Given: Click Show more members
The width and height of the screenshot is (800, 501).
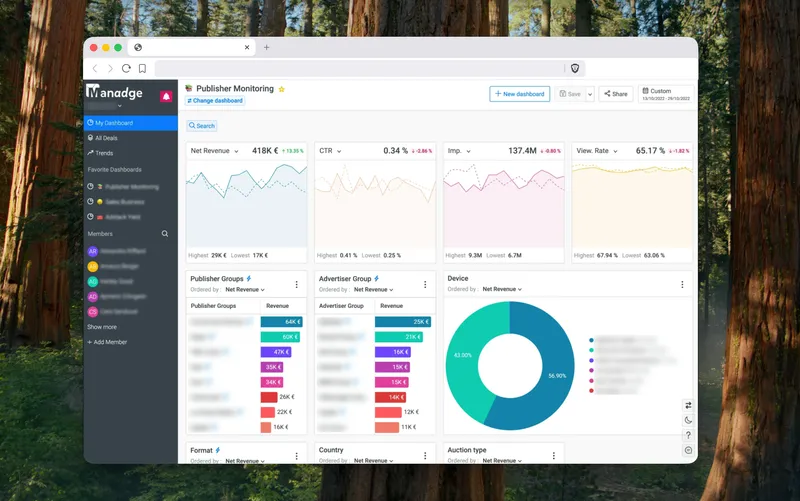Looking at the screenshot, I should 102,327.
